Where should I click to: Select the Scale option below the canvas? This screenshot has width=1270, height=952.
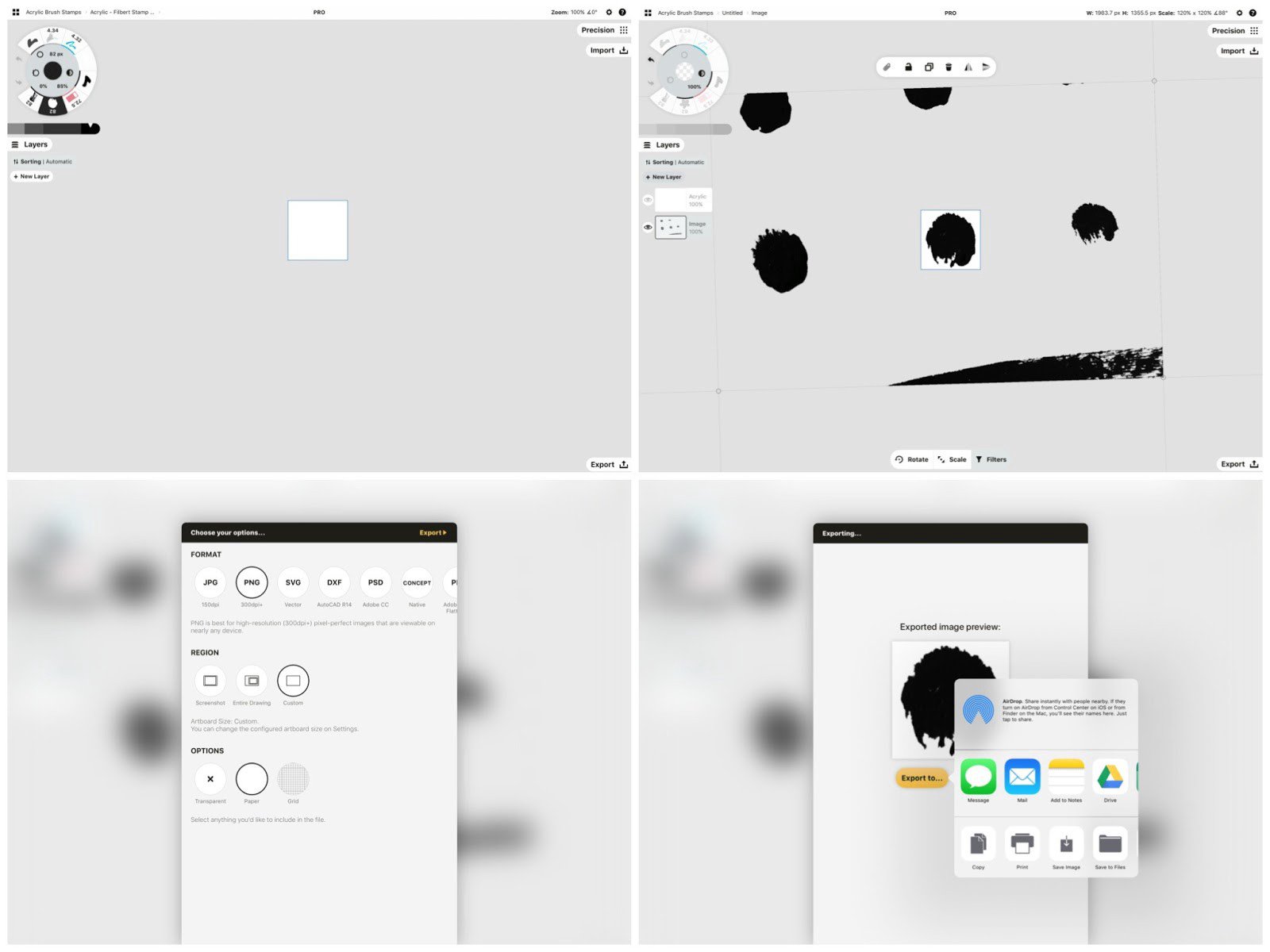[952, 459]
